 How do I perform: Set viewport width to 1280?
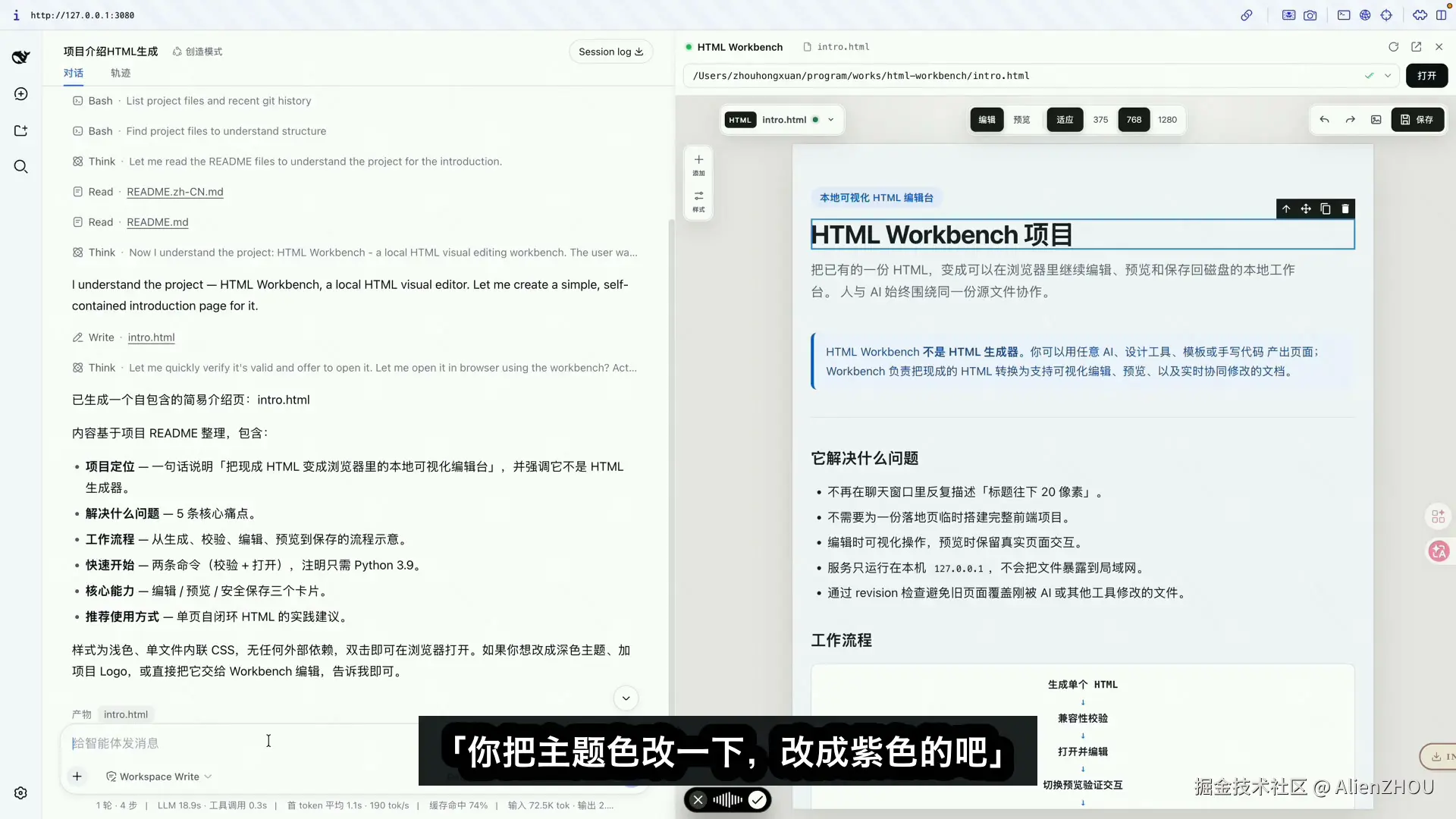tap(1168, 120)
